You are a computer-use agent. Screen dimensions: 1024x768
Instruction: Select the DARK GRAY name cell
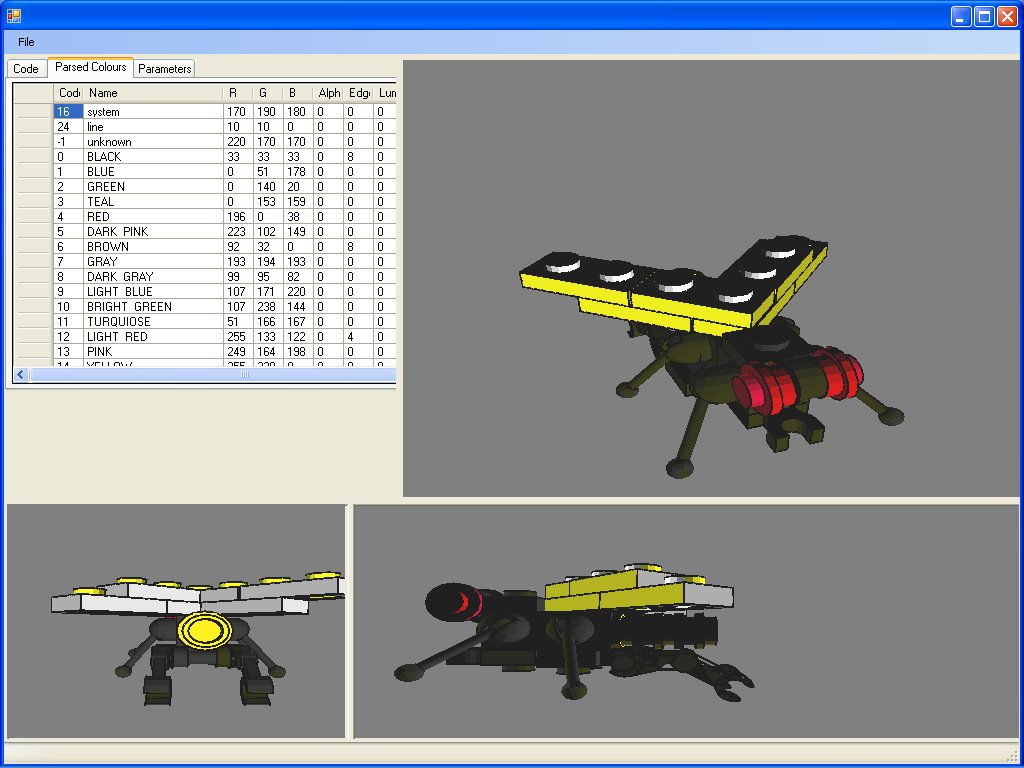[153, 277]
